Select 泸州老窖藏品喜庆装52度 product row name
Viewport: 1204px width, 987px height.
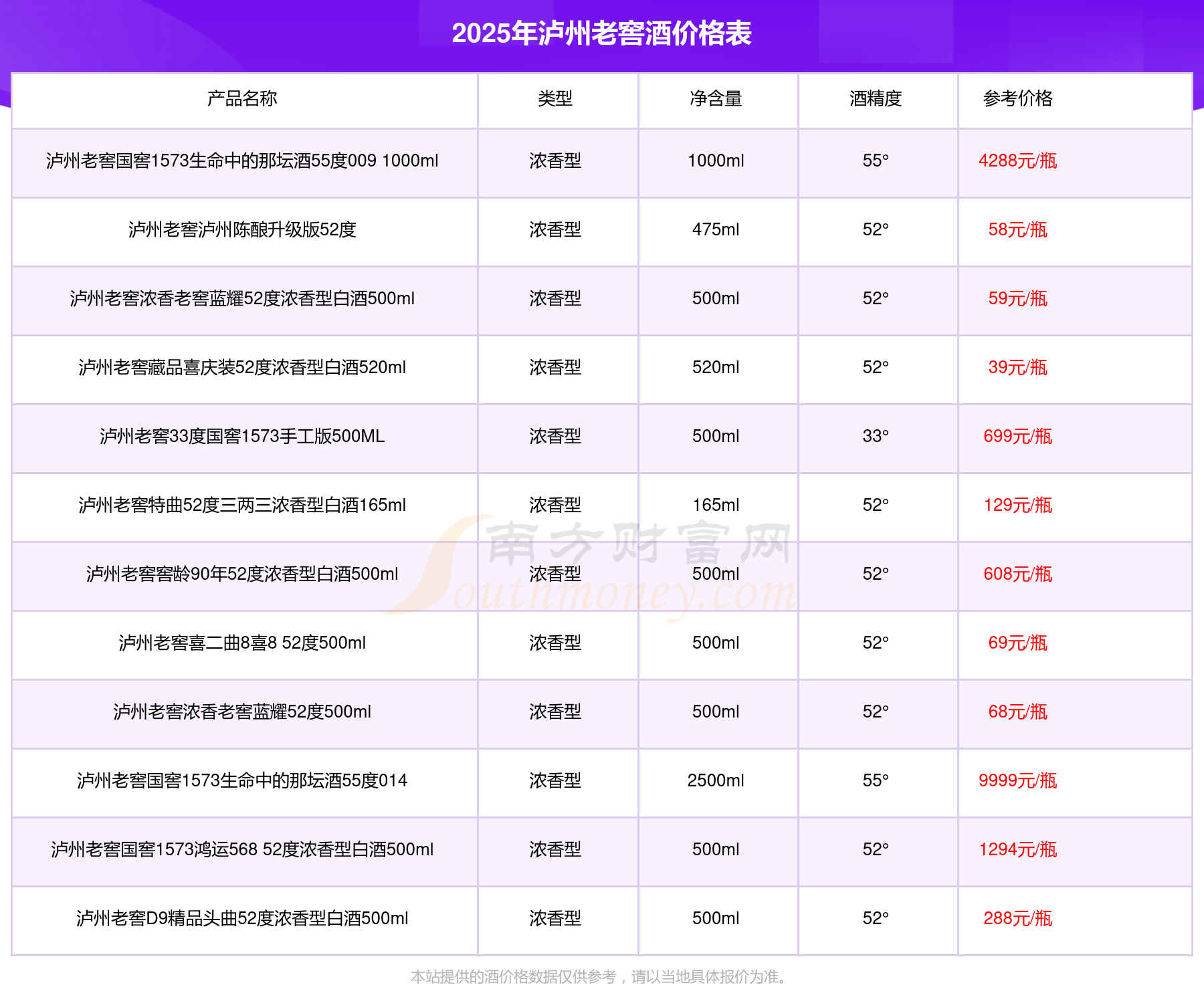(242, 368)
